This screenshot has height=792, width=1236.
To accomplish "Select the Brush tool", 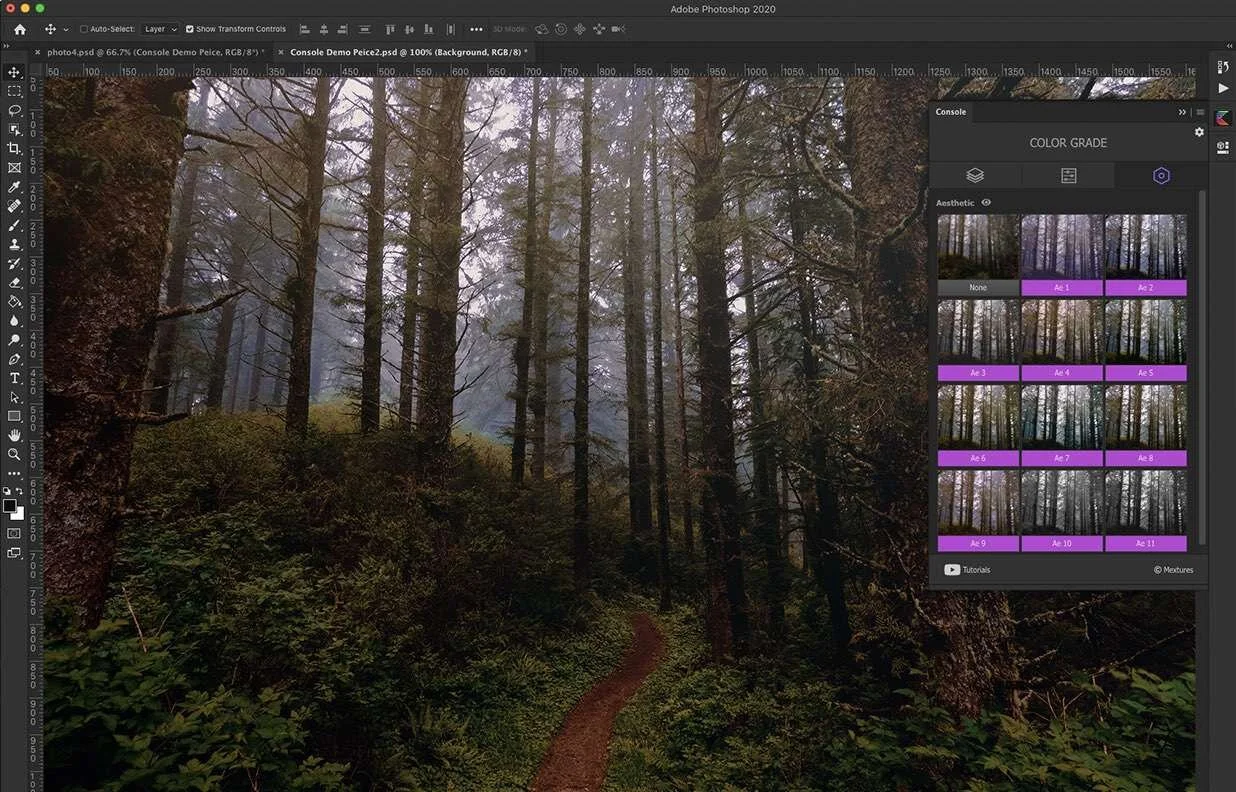I will 14,225.
